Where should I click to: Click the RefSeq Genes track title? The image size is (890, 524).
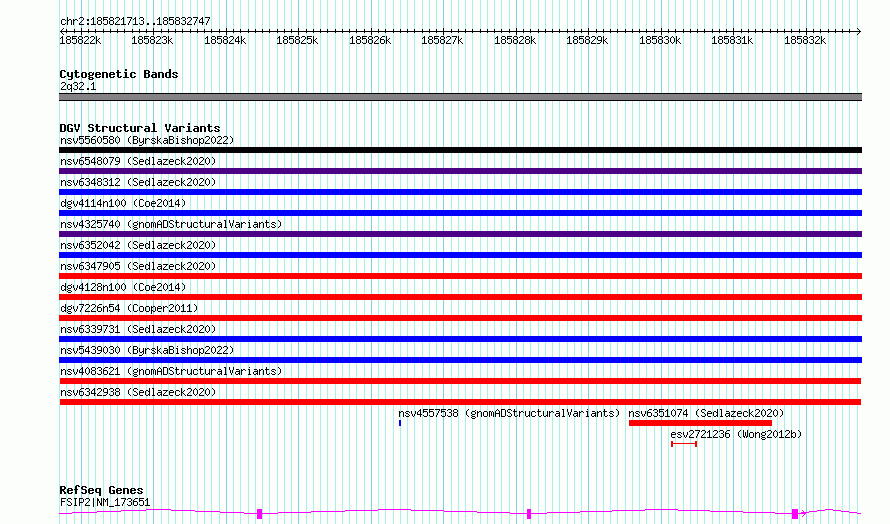101,491
